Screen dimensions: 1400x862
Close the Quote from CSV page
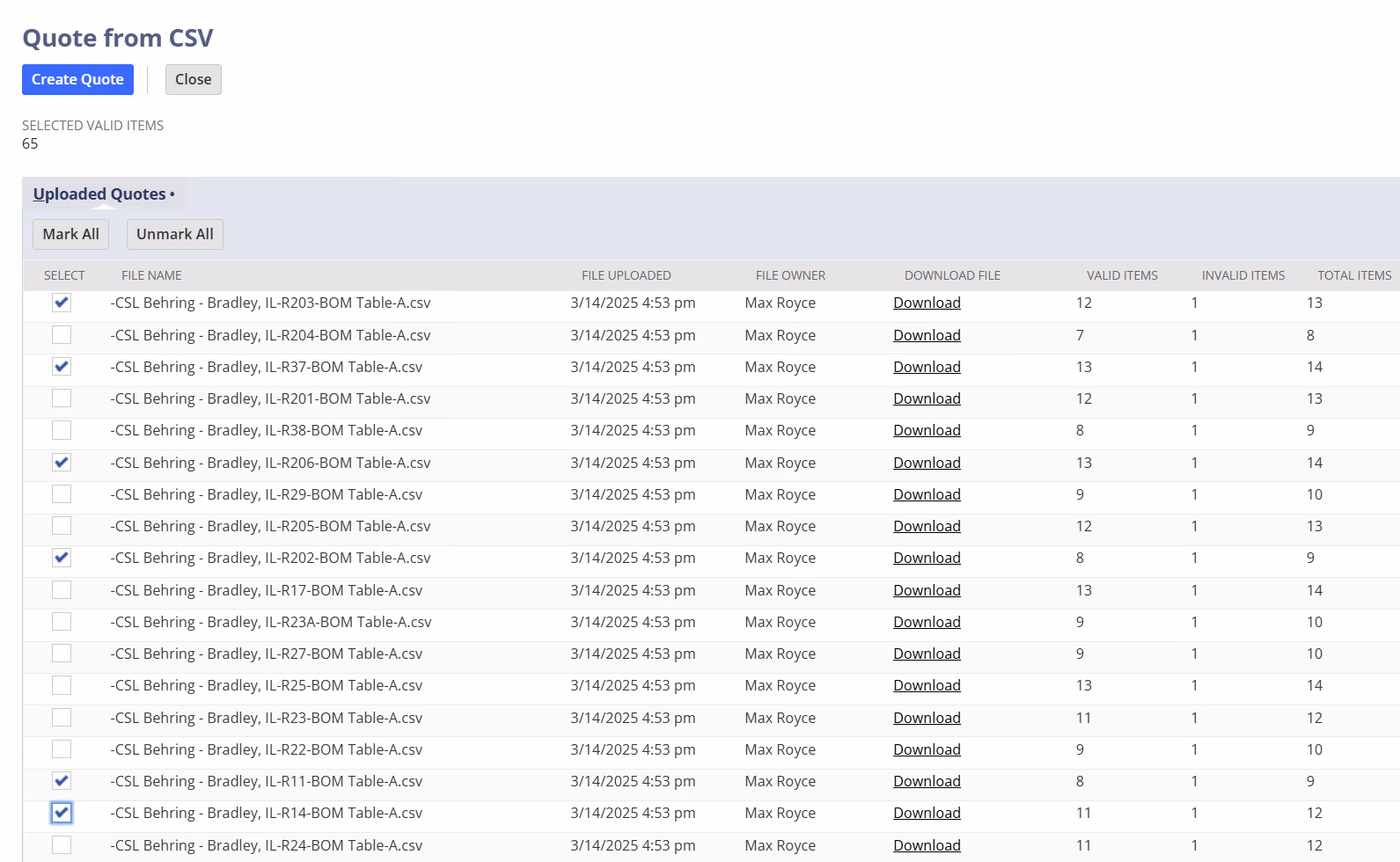pyautogui.click(x=193, y=79)
